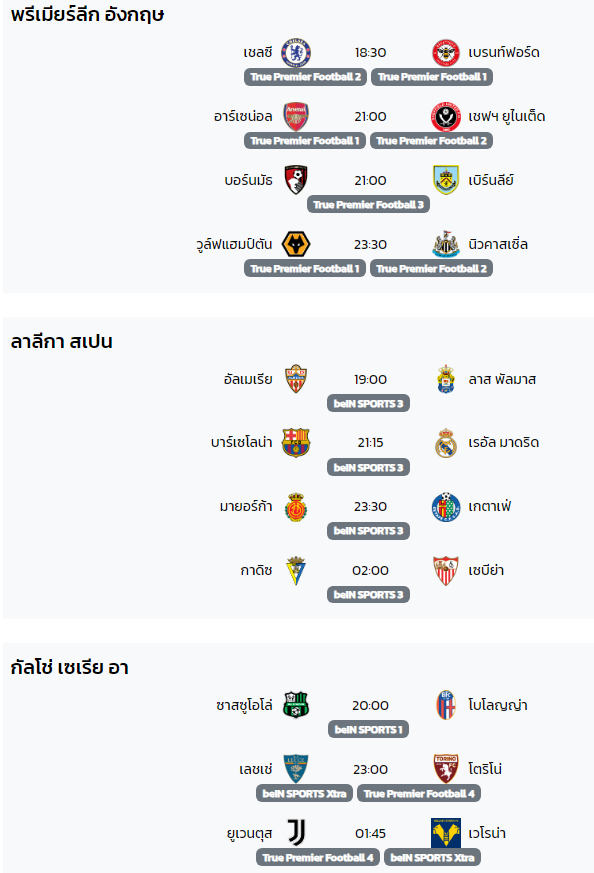Screen dimensions: 594x873
Task: Select the พรีเมียร์ลีก อังกฤษ heading
Action: (87, 15)
